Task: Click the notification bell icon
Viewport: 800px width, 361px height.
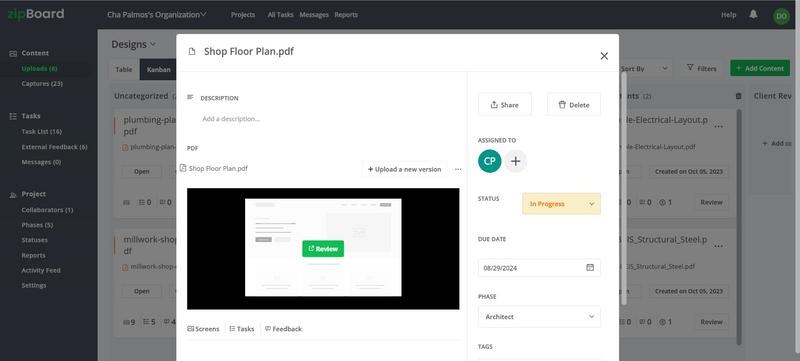Action: pyautogui.click(x=753, y=15)
